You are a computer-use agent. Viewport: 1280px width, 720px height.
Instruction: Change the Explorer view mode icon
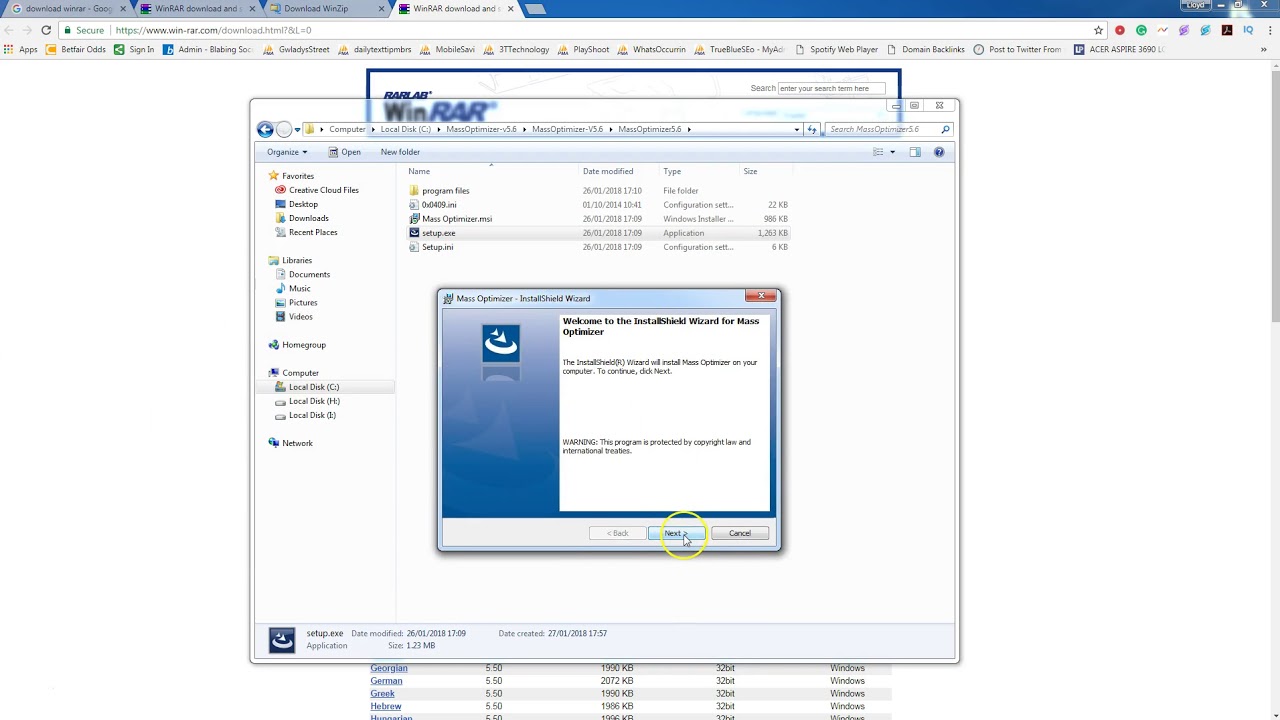click(x=878, y=152)
